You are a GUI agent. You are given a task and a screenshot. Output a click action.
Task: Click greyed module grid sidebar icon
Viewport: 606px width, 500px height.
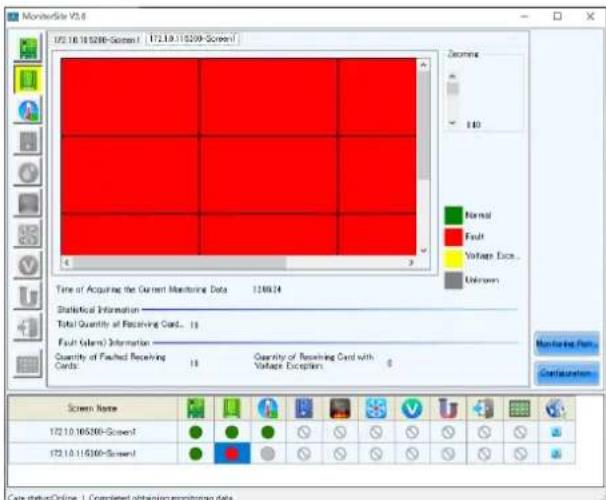pyautogui.click(x=29, y=364)
